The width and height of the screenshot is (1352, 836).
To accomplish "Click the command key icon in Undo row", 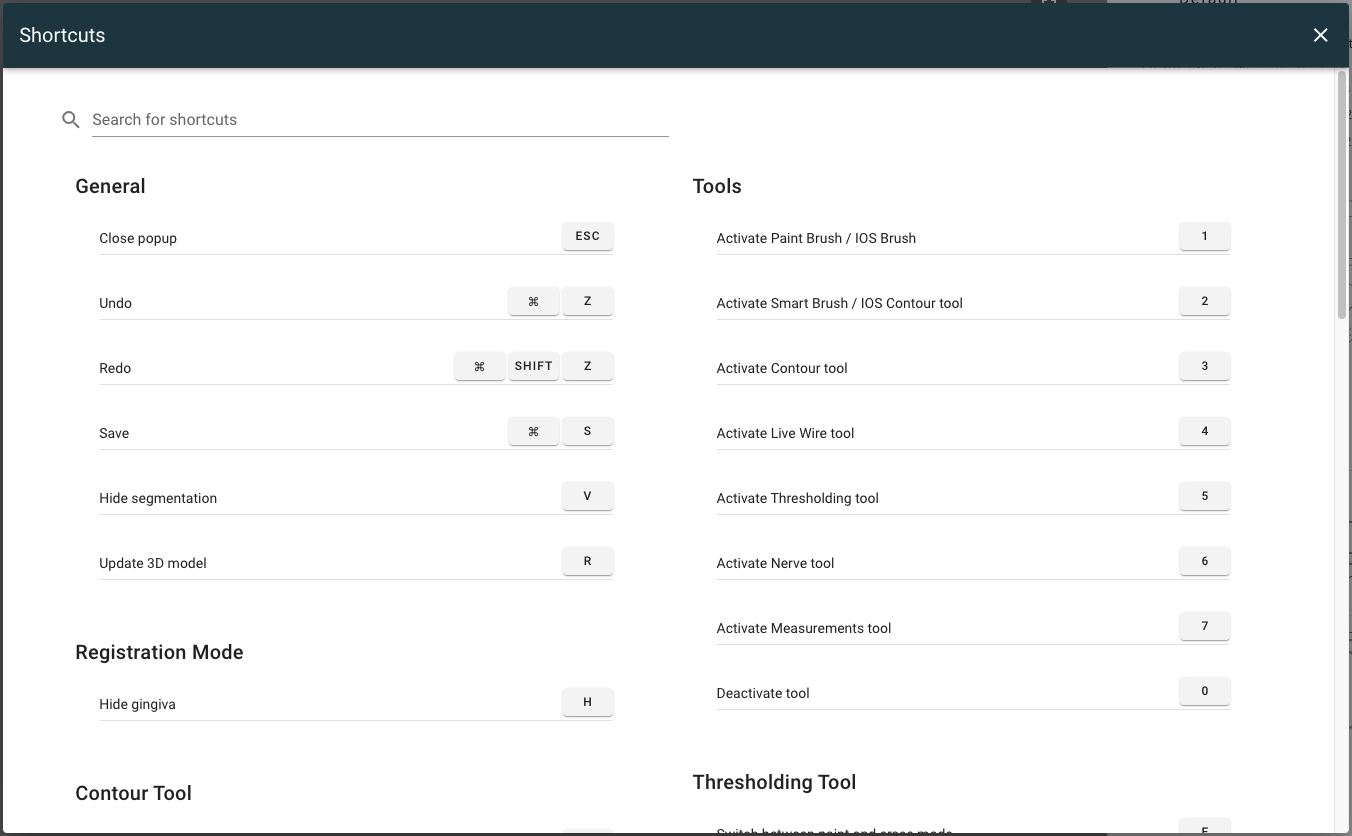I will [x=533, y=302].
